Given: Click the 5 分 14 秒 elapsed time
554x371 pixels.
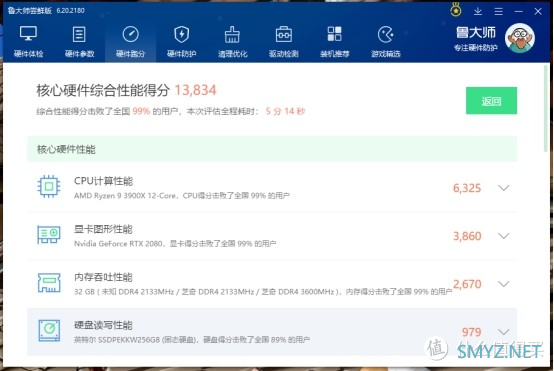Looking at the screenshot, I should pyautogui.click(x=285, y=111).
